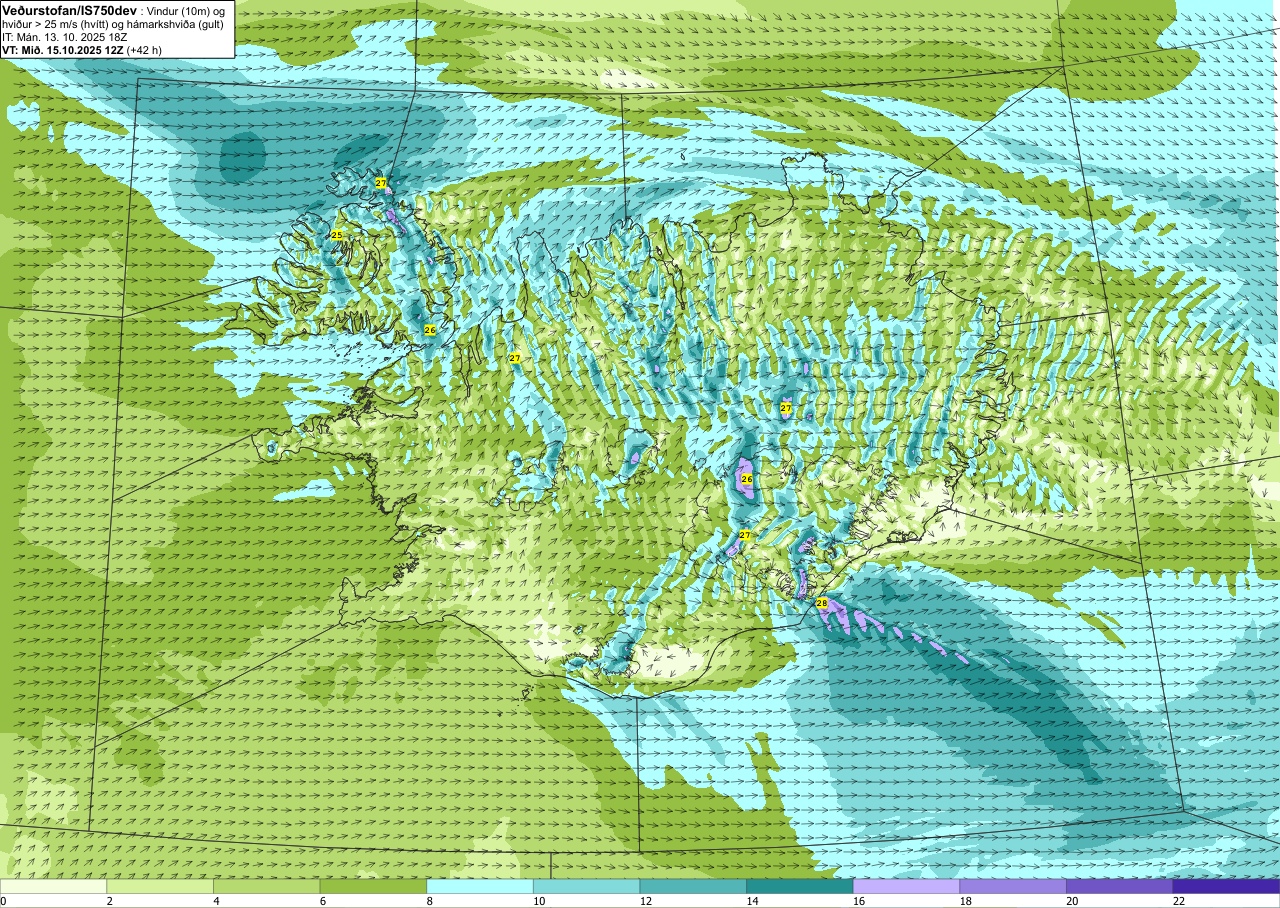Click the legend tick label '2'
1280x908 pixels.
pyautogui.click(x=109, y=901)
